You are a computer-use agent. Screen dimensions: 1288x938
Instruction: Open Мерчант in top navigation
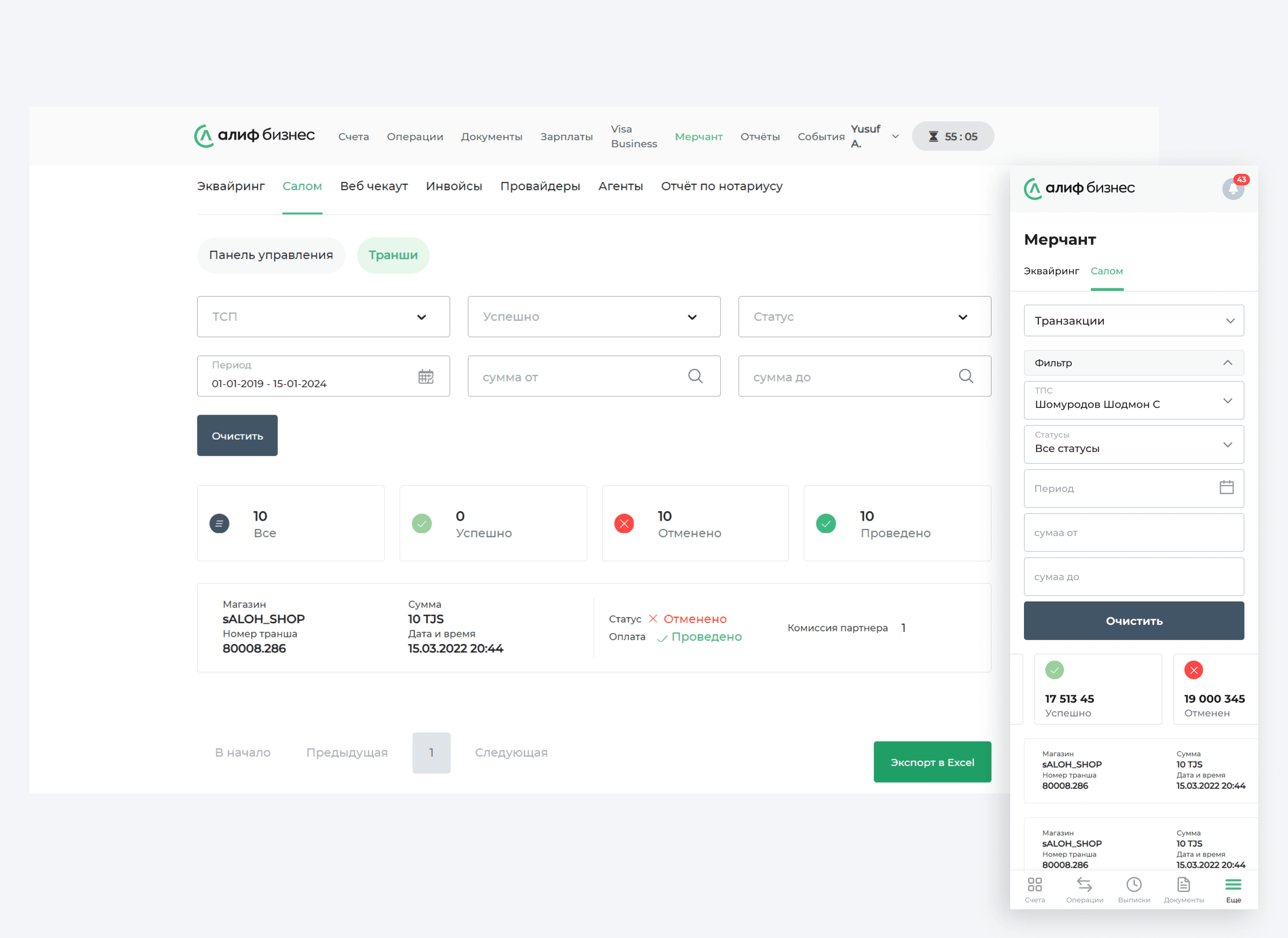699,137
